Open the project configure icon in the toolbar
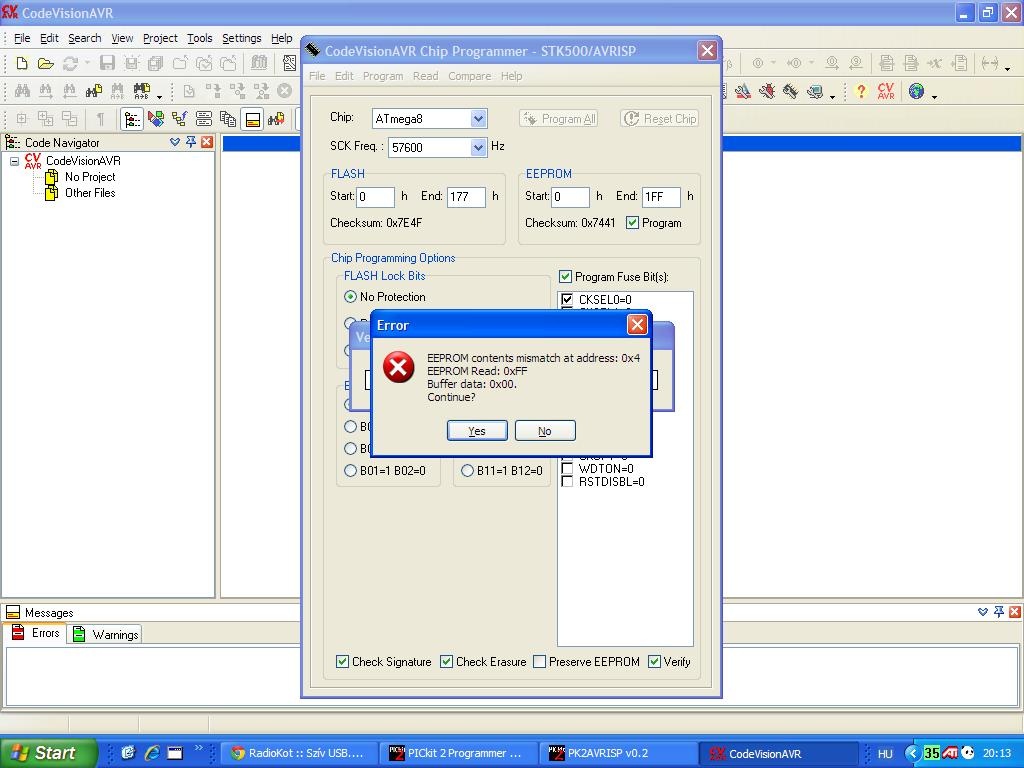The height and width of the screenshot is (768, 1024). (289, 63)
